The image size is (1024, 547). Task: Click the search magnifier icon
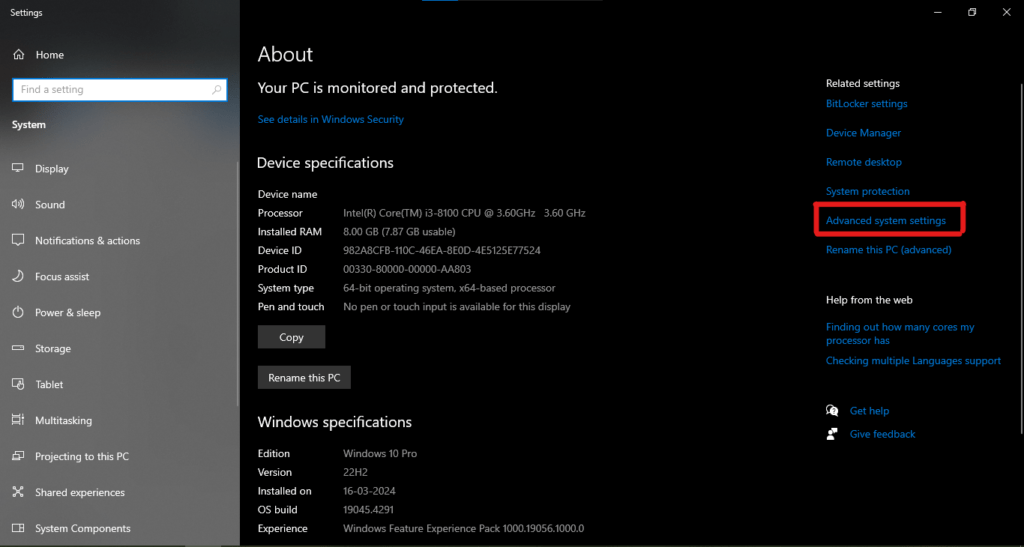coord(217,89)
